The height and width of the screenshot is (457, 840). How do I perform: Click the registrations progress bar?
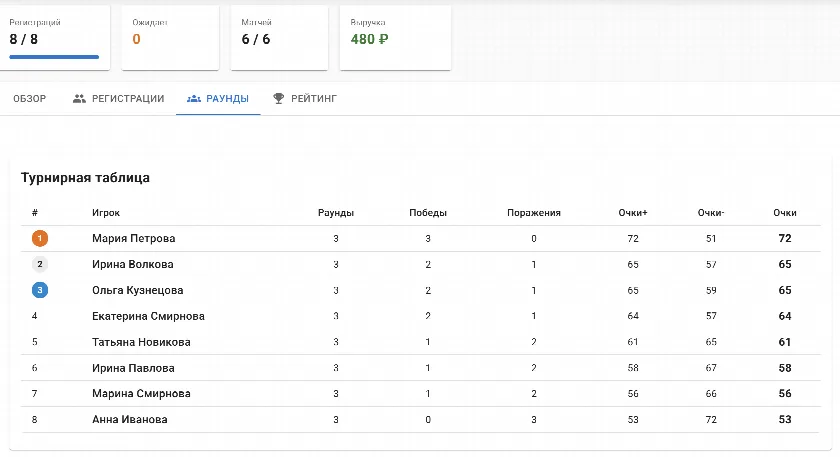[54, 57]
